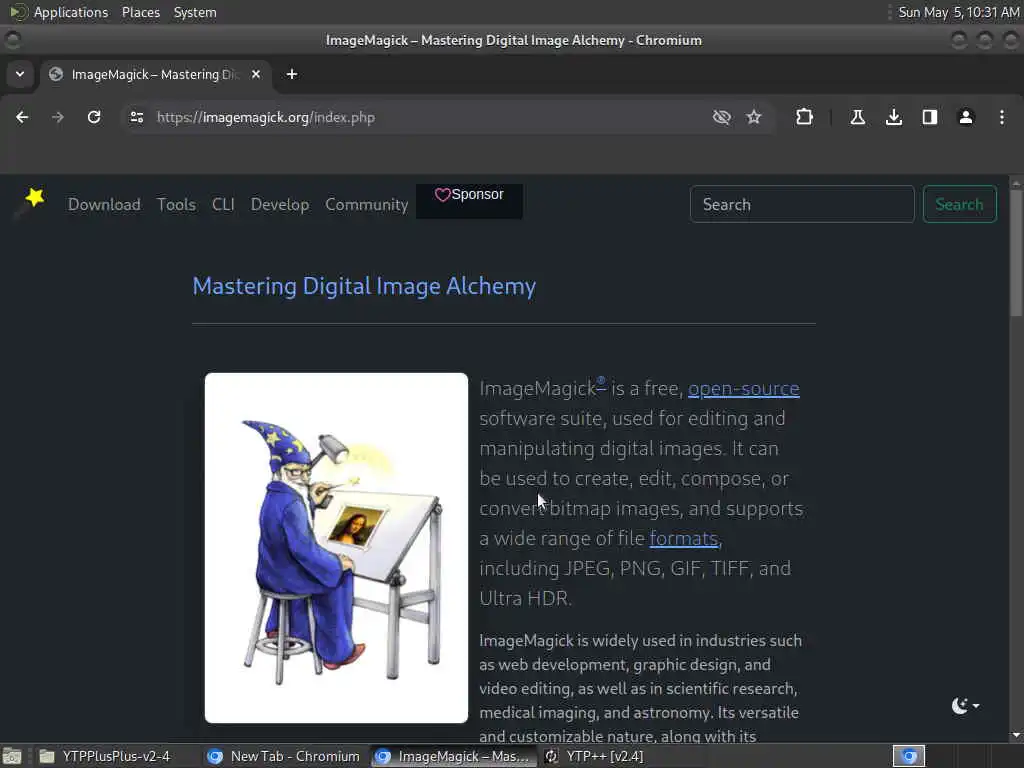Toggle the moon theme switcher dropdown
This screenshot has height=768, width=1024.
[965, 705]
